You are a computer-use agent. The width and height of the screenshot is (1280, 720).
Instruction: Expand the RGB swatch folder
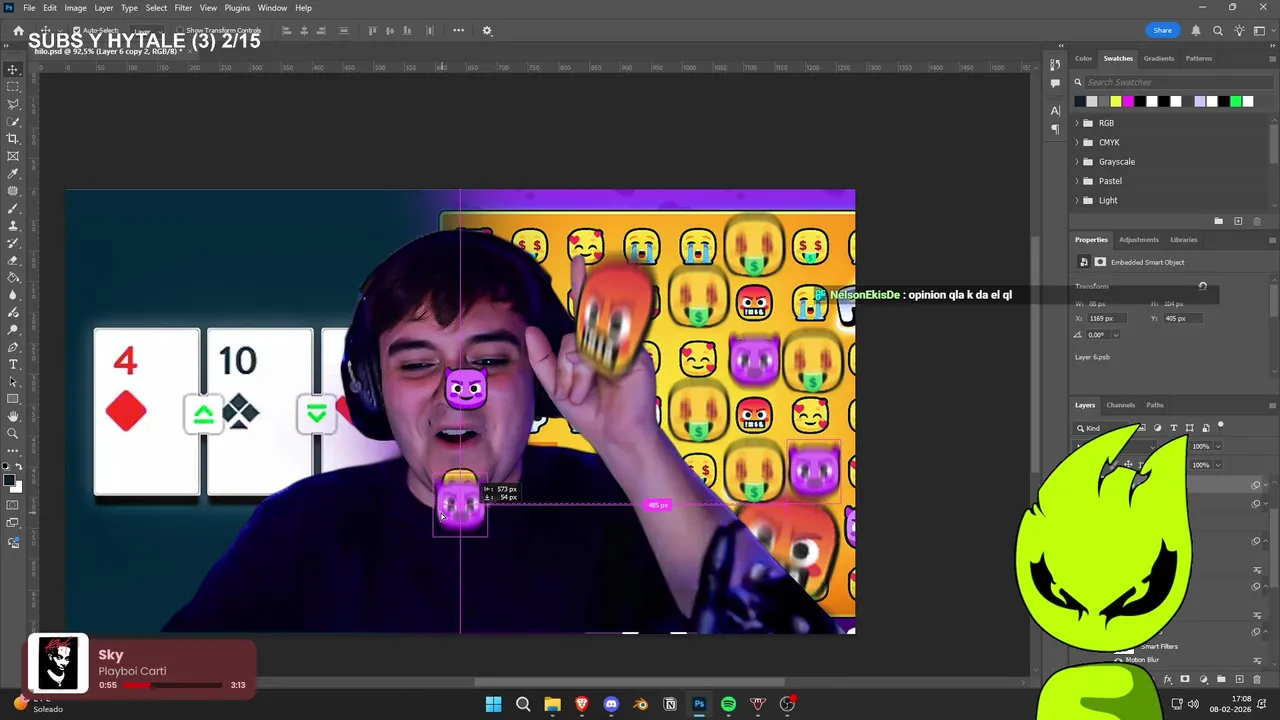click(x=1077, y=123)
